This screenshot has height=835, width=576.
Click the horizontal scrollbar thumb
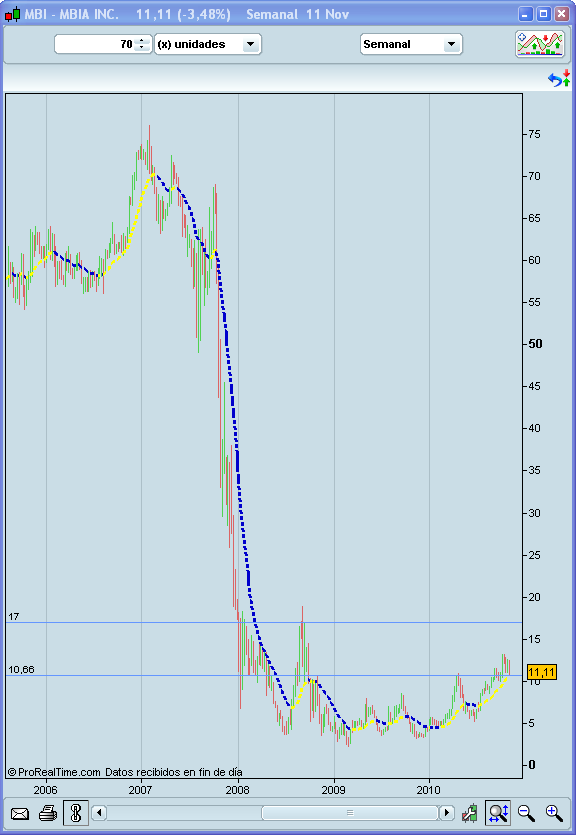click(350, 813)
